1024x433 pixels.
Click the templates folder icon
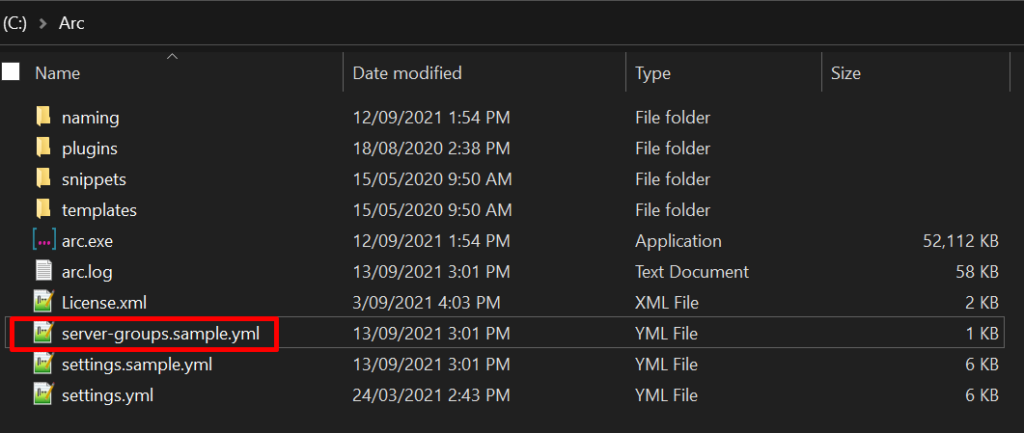(x=43, y=210)
